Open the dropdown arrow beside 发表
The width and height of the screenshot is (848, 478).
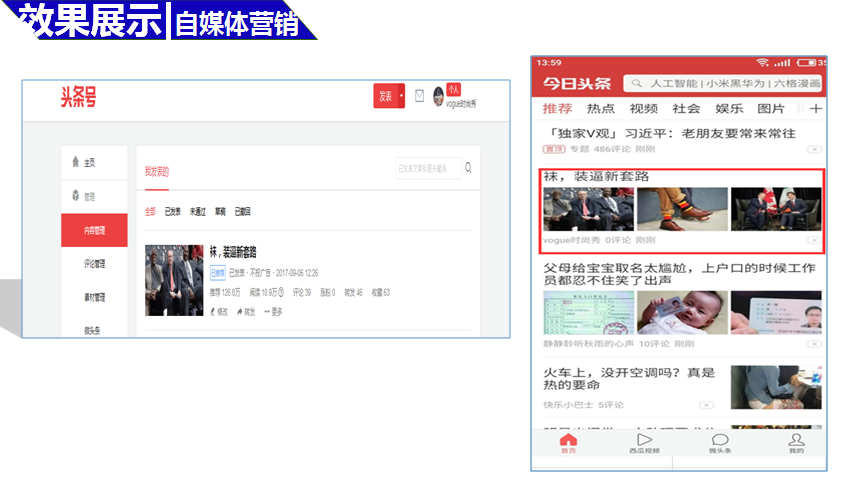tap(401, 96)
